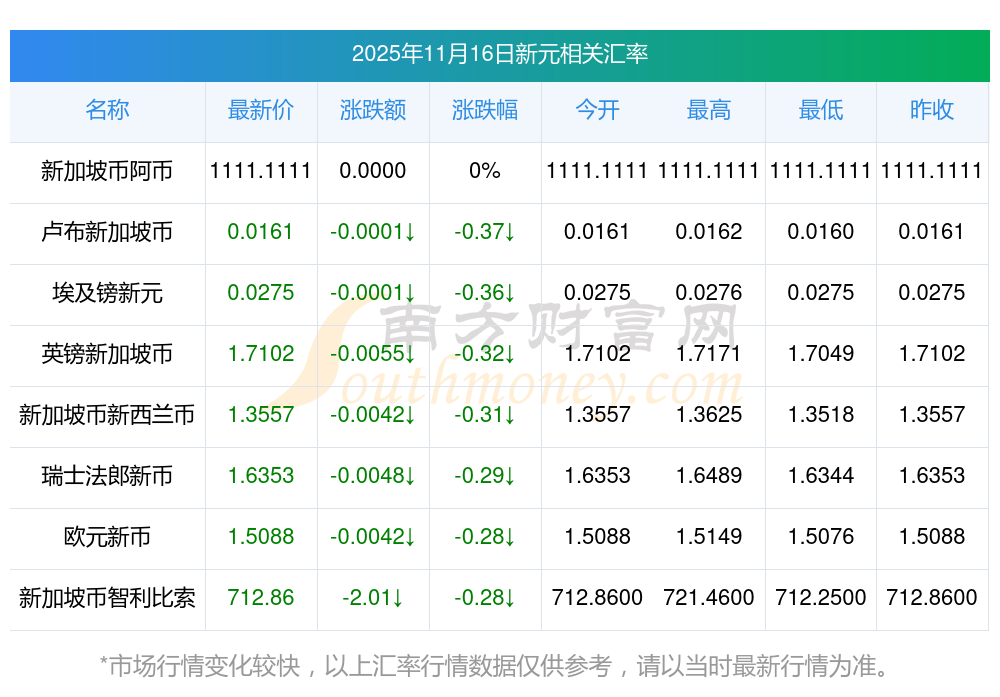Select the 新加坡币智利比索 row name
Screen dimensions: 1000x697
(107, 598)
